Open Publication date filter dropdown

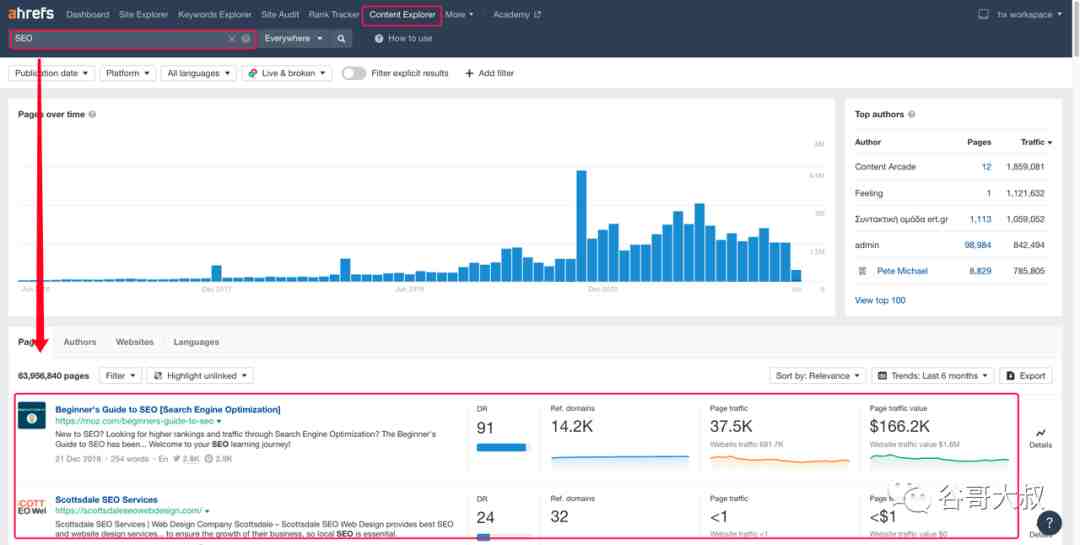pos(52,73)
